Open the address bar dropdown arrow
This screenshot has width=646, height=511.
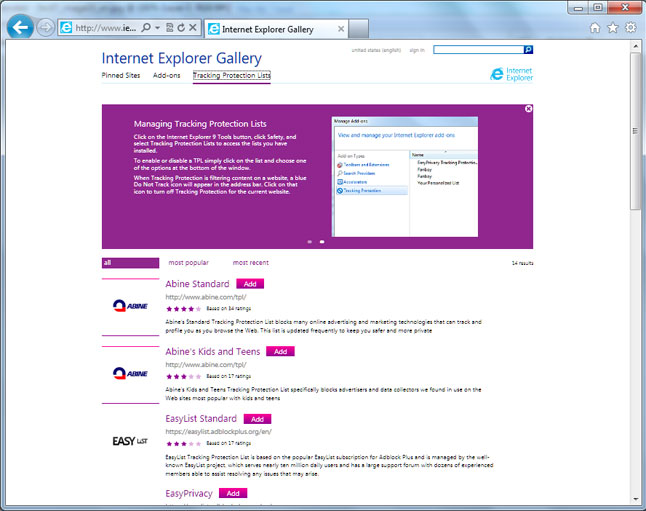pos(157,28)
